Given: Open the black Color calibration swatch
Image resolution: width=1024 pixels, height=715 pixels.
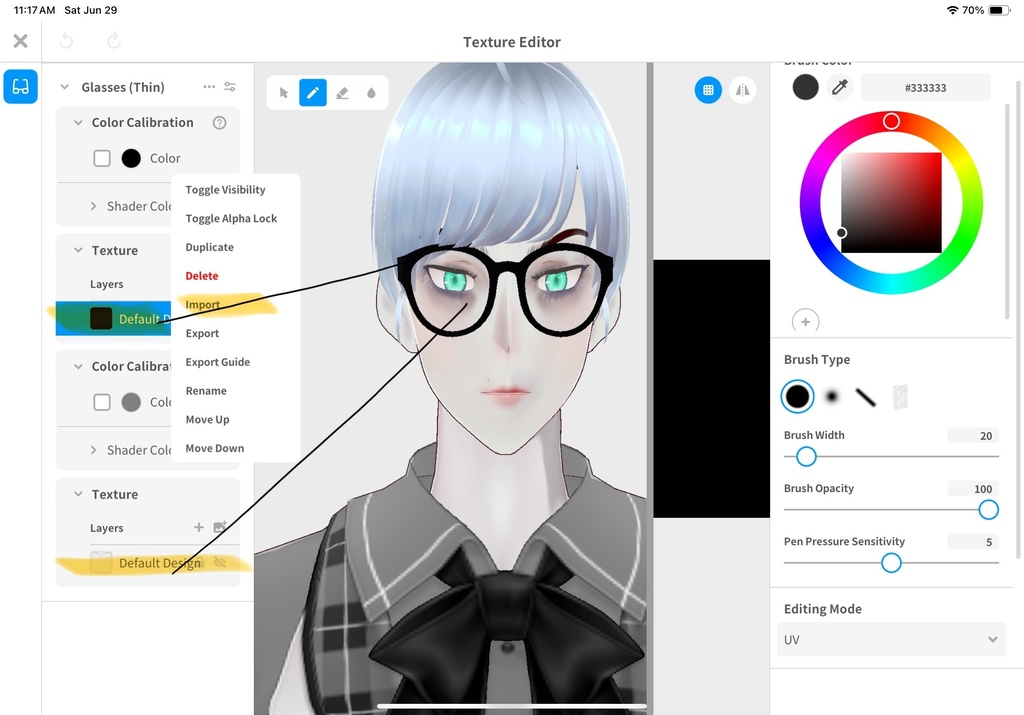Looking at the screenshot, I should click(131, 158).
